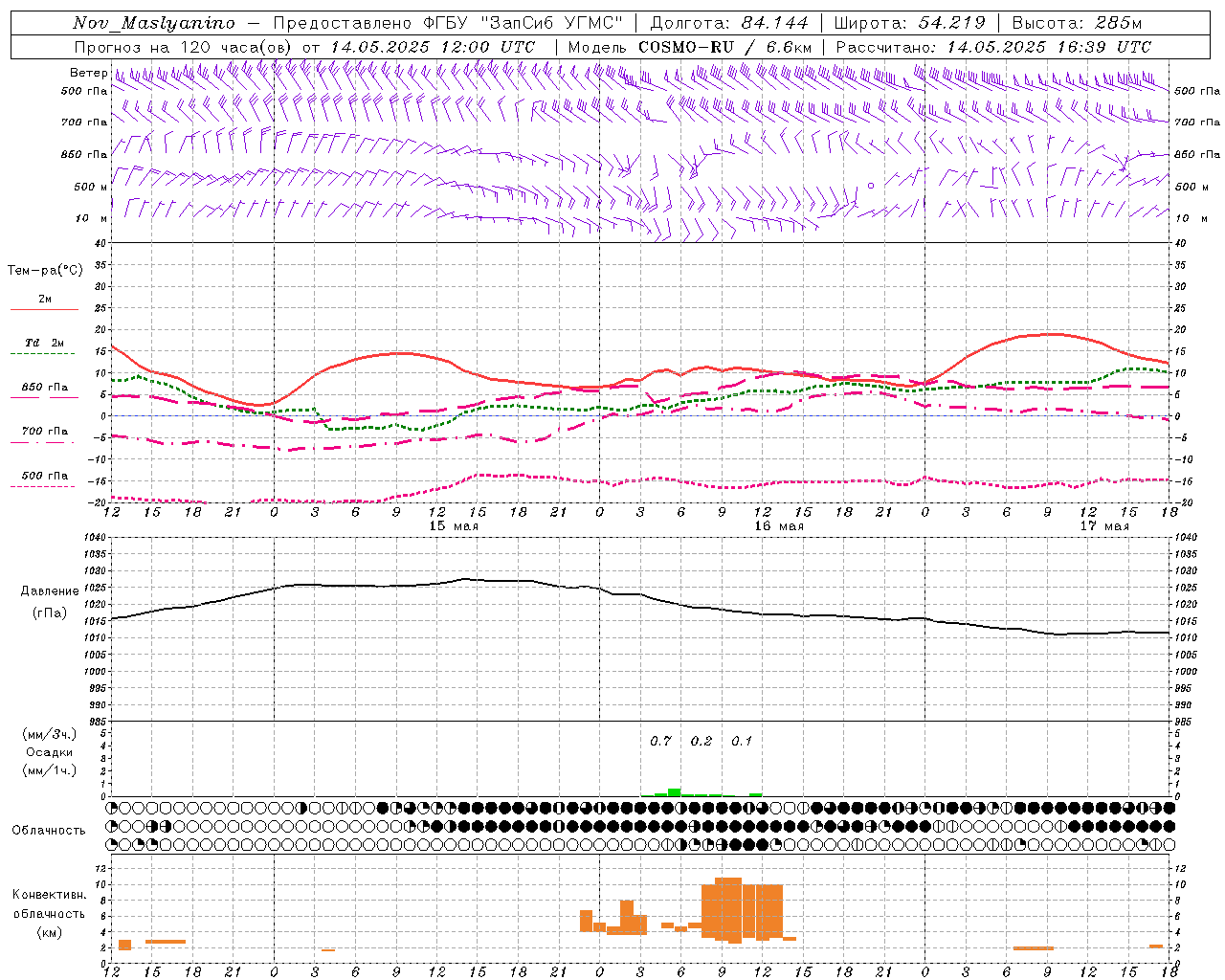Click the 0.2 precipitation amount value
1225x980 pixels.
coord(702,741)
